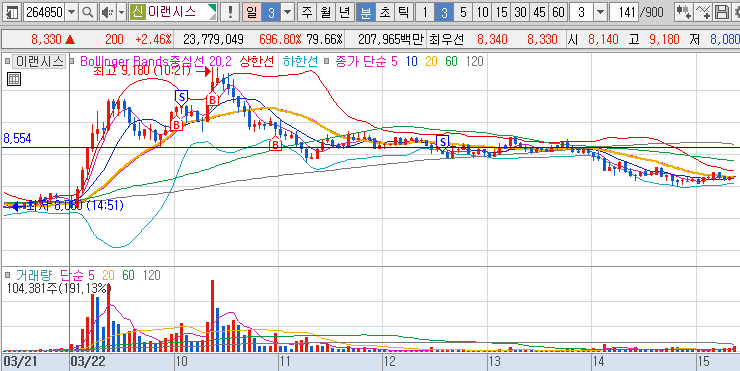Open the dropdown next to 일 3
The image size is (740, 371).
click(287, 12)
